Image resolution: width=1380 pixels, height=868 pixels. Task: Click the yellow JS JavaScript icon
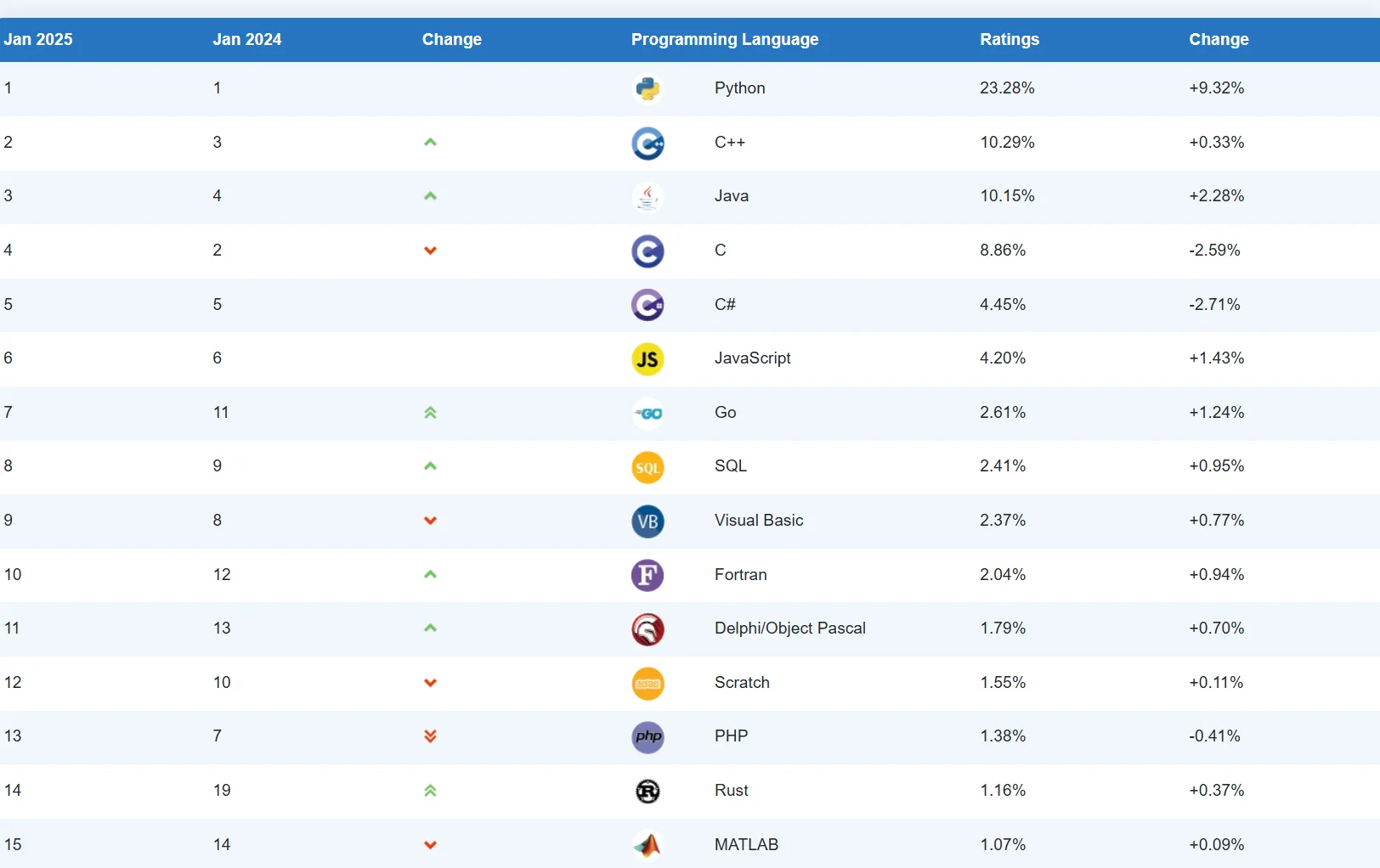click(648, 359)
